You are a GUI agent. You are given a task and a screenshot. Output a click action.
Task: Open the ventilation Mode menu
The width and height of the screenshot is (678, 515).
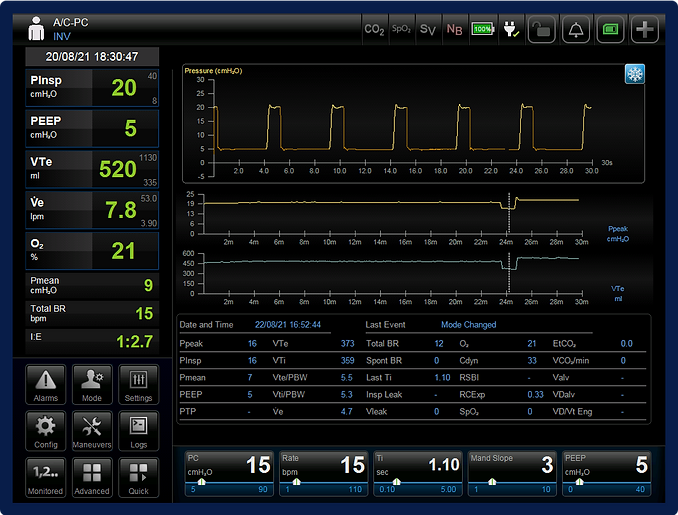[92, 384]
